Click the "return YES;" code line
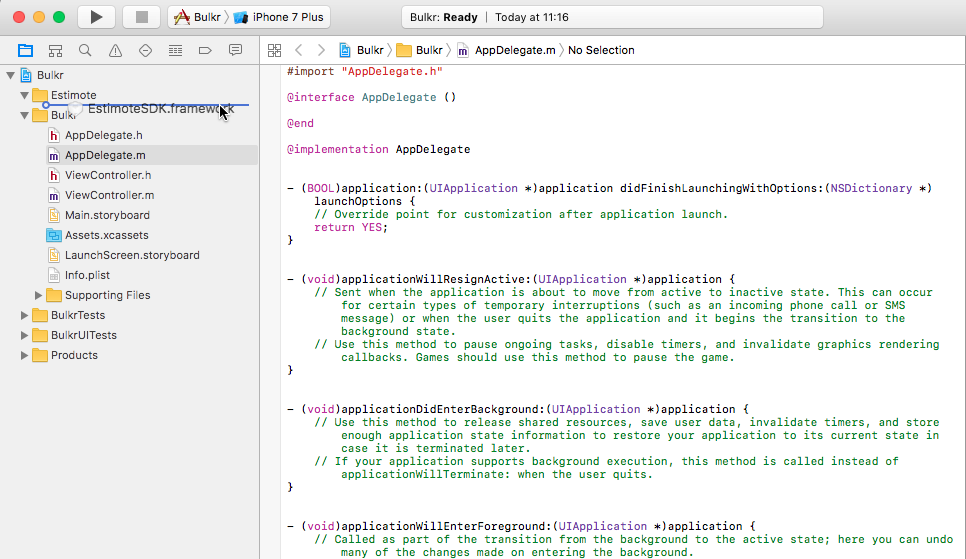The image size is (966, 559). (x=351, y=227)
